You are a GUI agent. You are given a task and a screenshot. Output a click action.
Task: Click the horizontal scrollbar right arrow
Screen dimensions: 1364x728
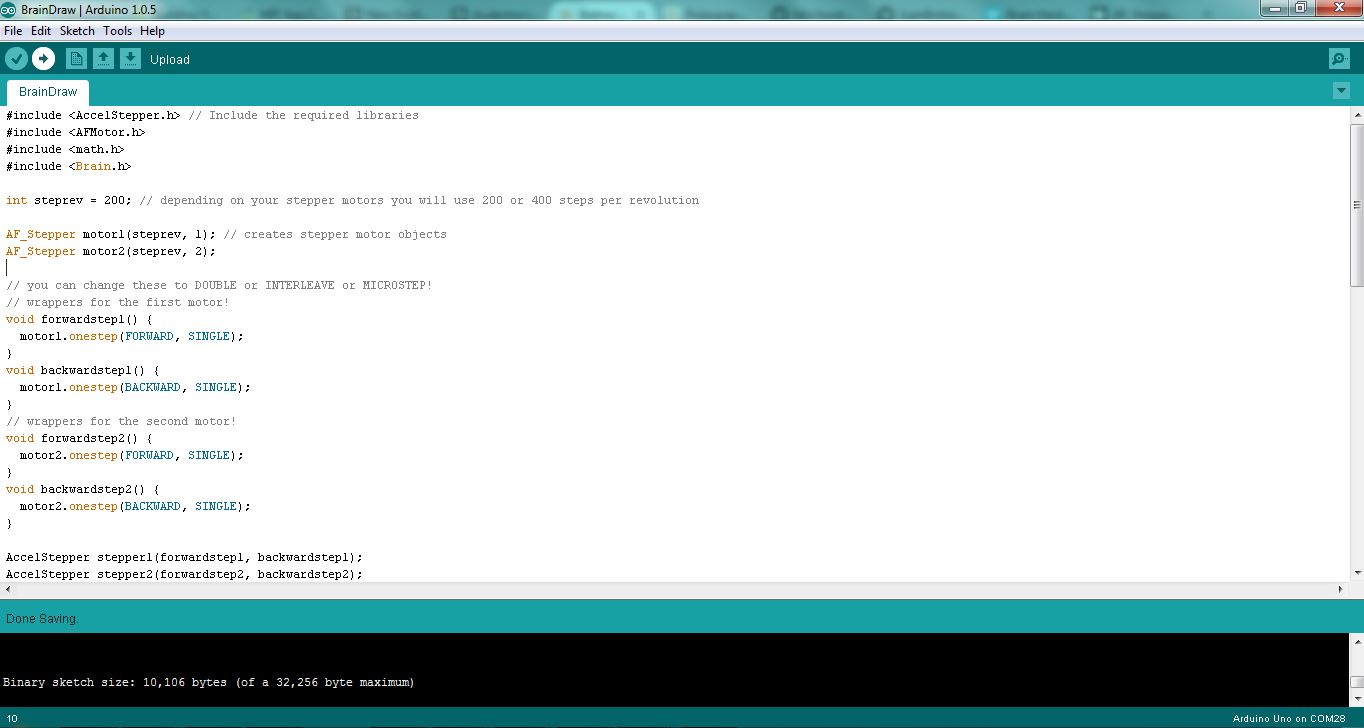pos(1342,589)
